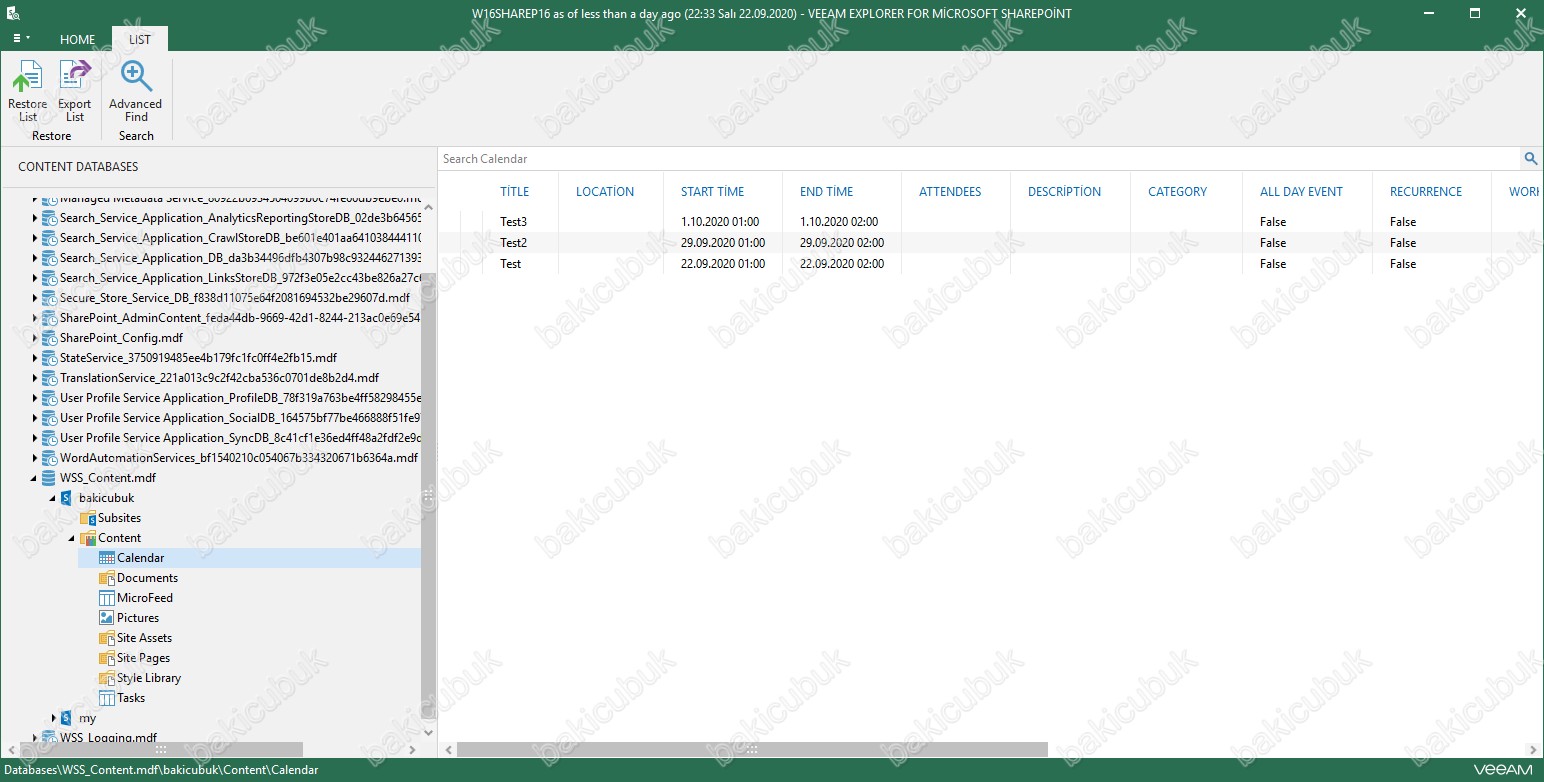Select User Profile Service Application_SocialDB
The image size is (1544, 782).
(240, 417)
